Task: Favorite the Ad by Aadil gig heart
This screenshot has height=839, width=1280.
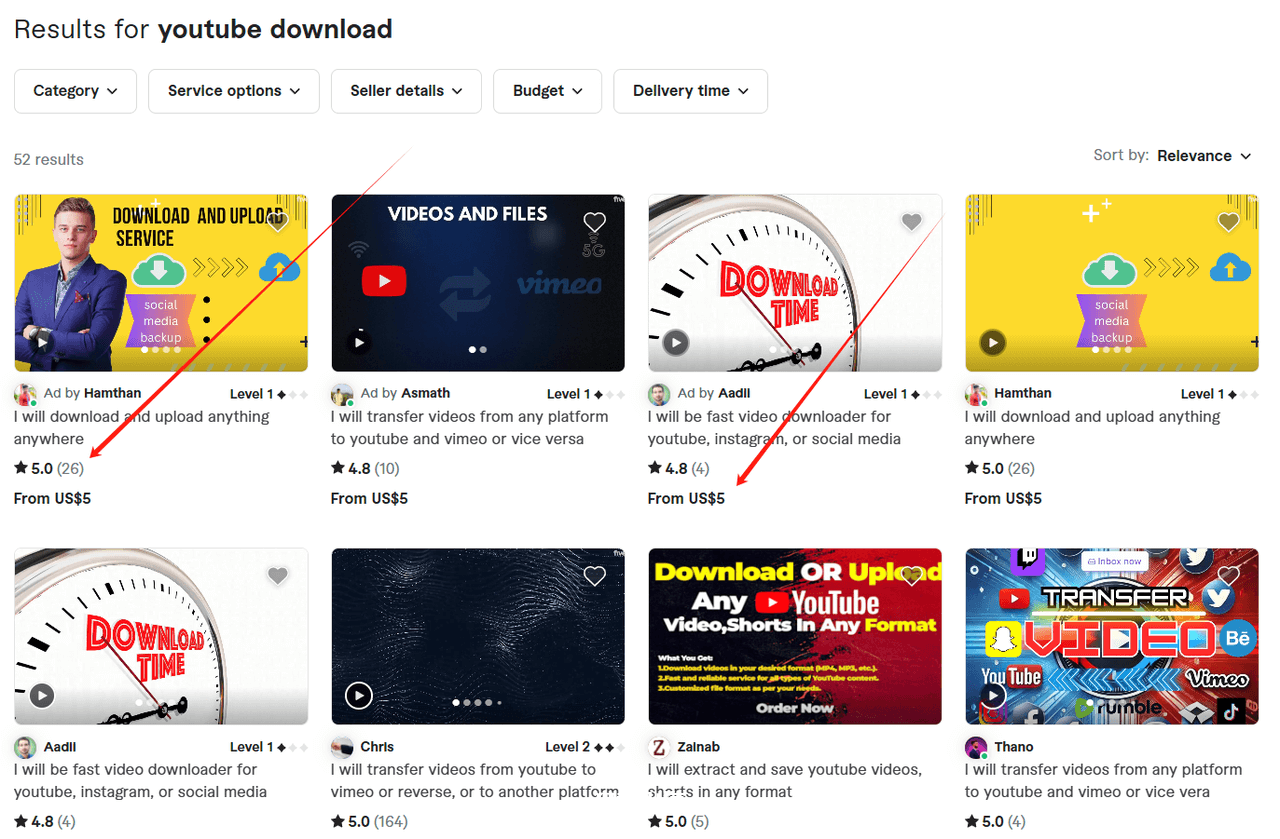Action: click(911, 221)
